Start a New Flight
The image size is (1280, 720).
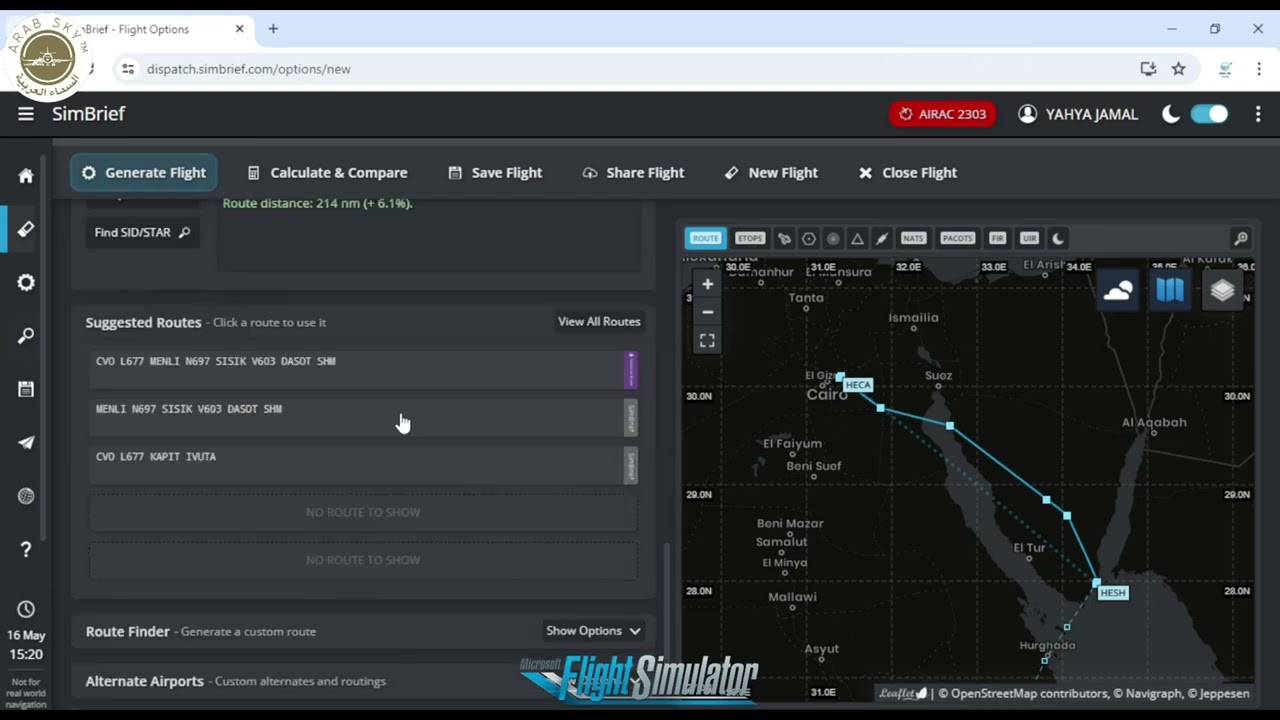pyautogui.click(x=771, y=173)
